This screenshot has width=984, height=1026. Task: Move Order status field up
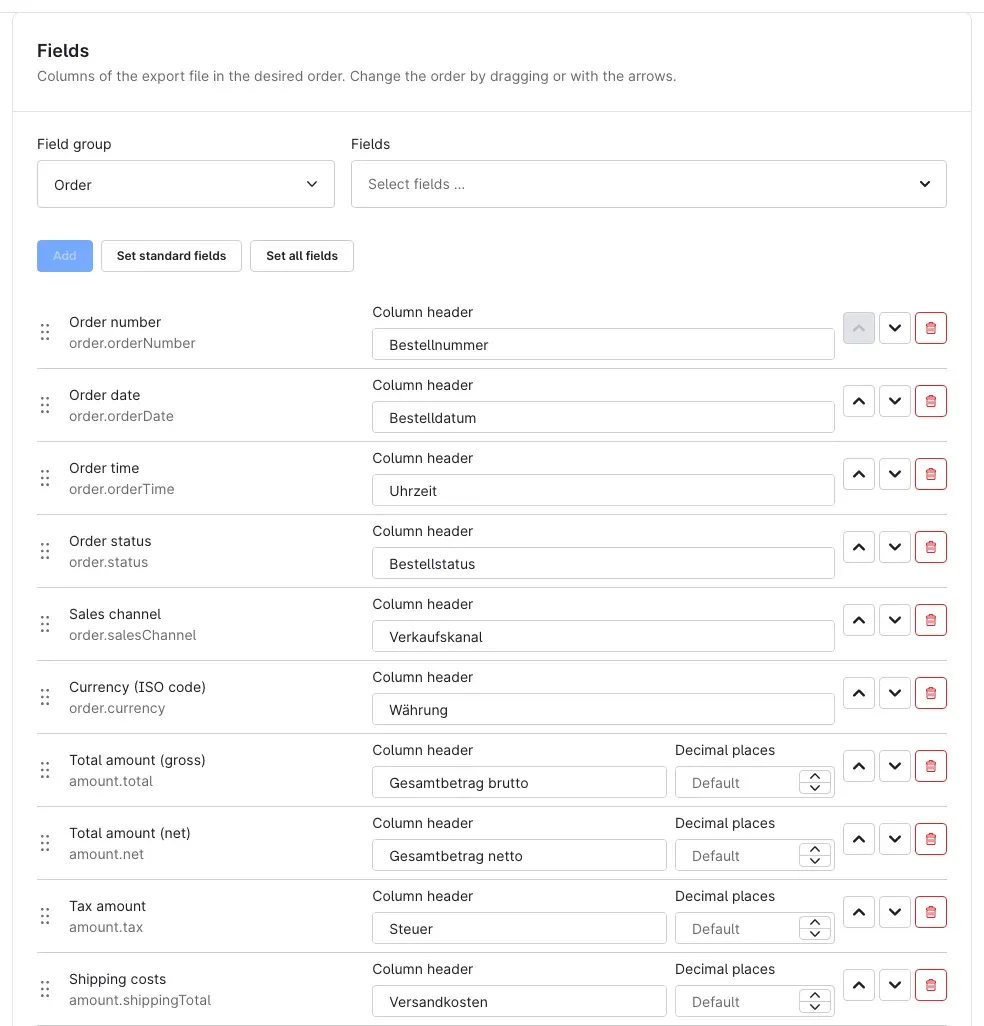click(859, 547)
